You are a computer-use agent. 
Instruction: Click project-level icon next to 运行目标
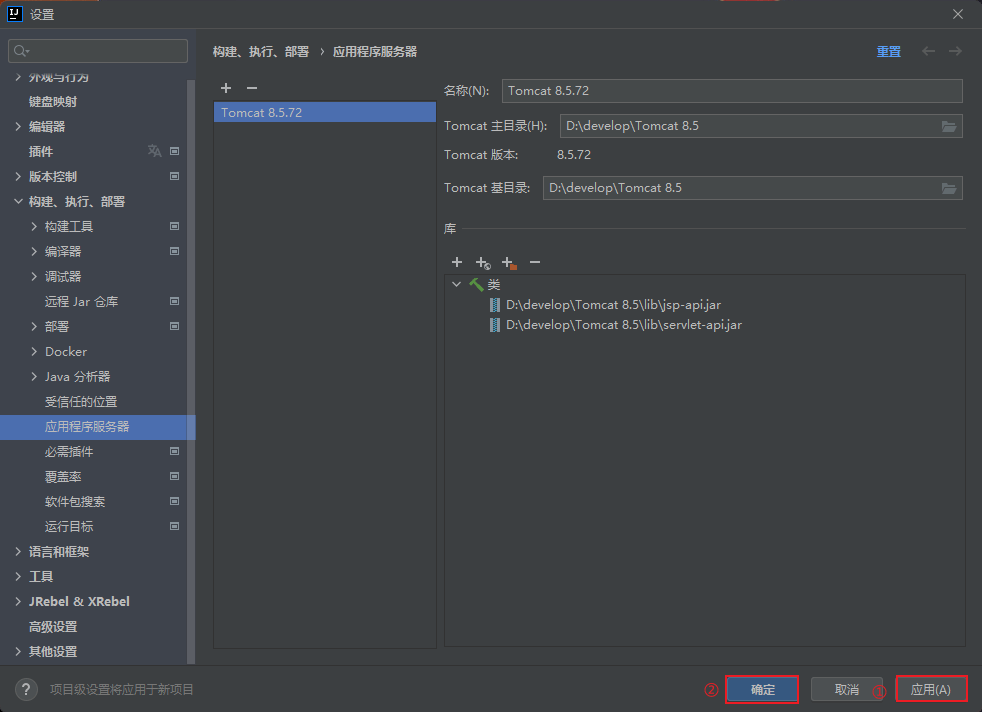[x=175, y=527]
